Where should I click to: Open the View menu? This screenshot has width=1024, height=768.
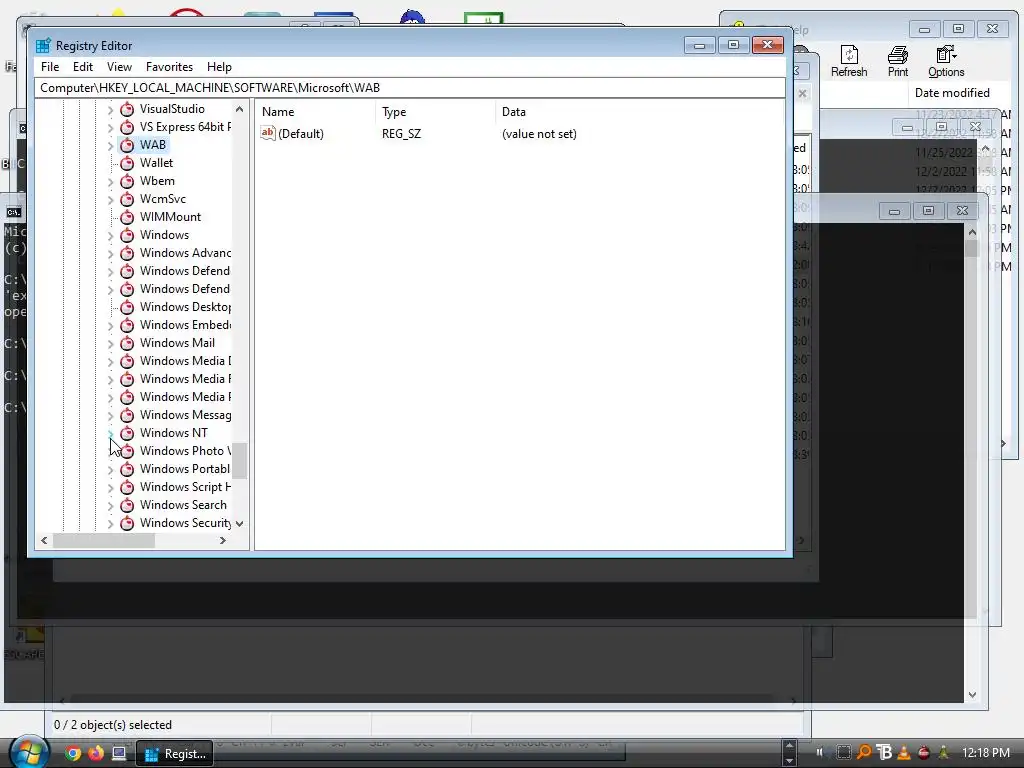pos(120,67)
